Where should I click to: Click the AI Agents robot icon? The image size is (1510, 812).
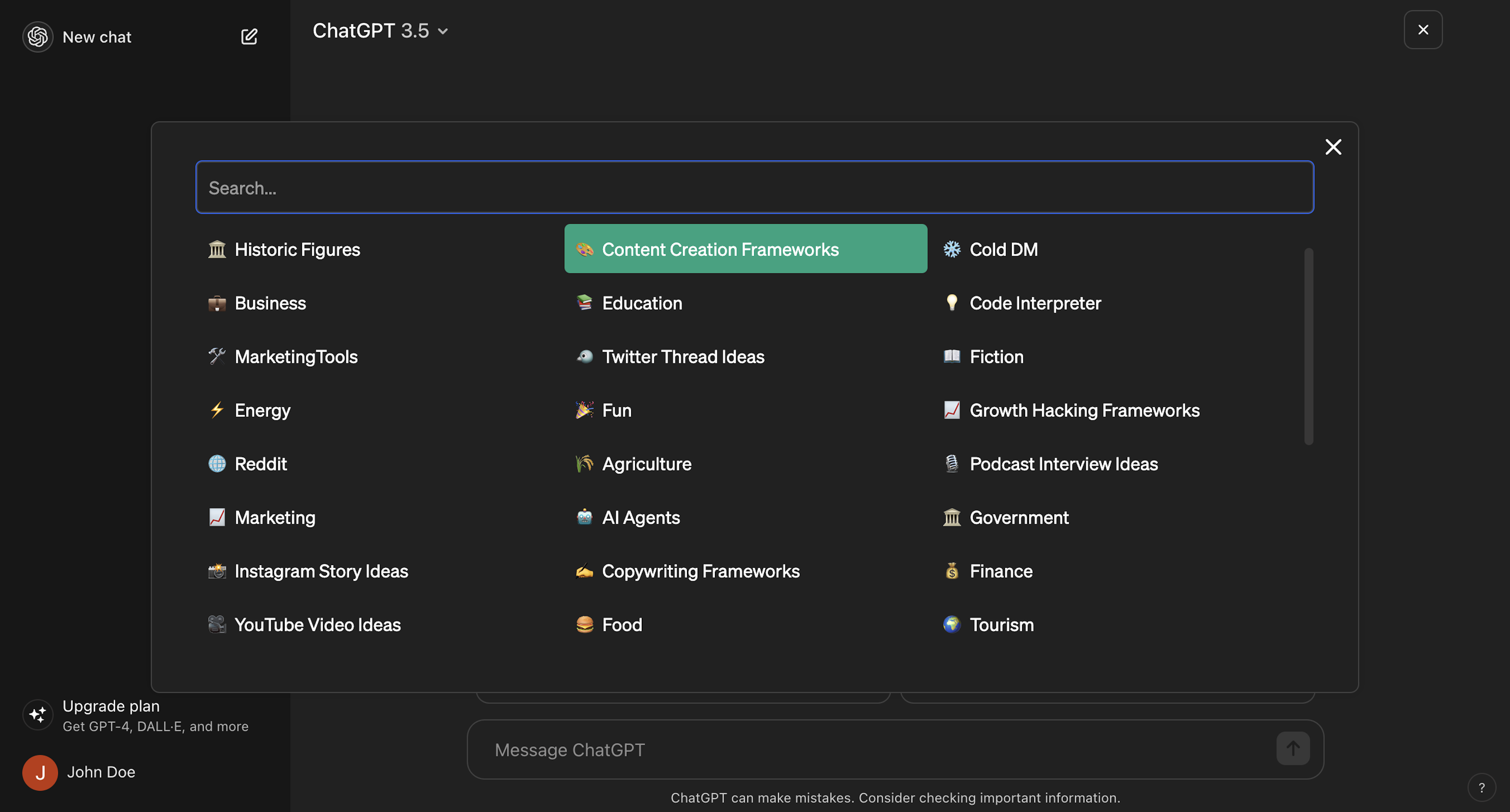tap(584, 518)
